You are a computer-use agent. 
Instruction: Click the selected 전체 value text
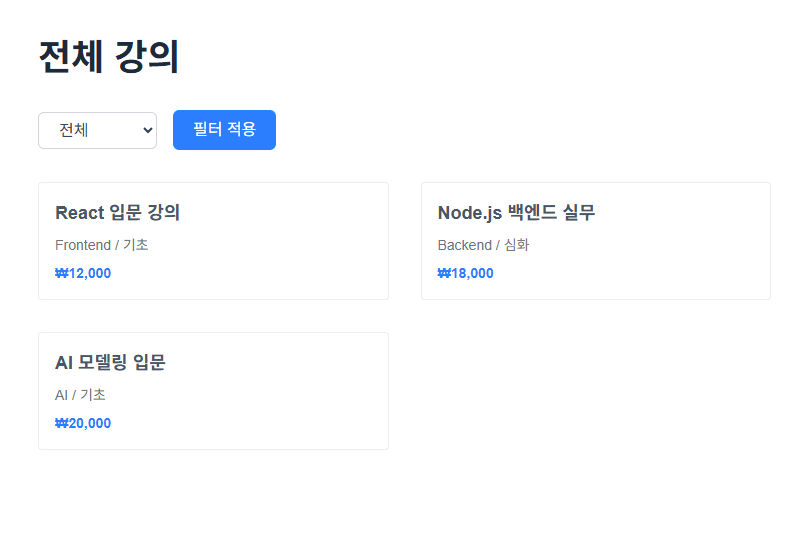74,131
